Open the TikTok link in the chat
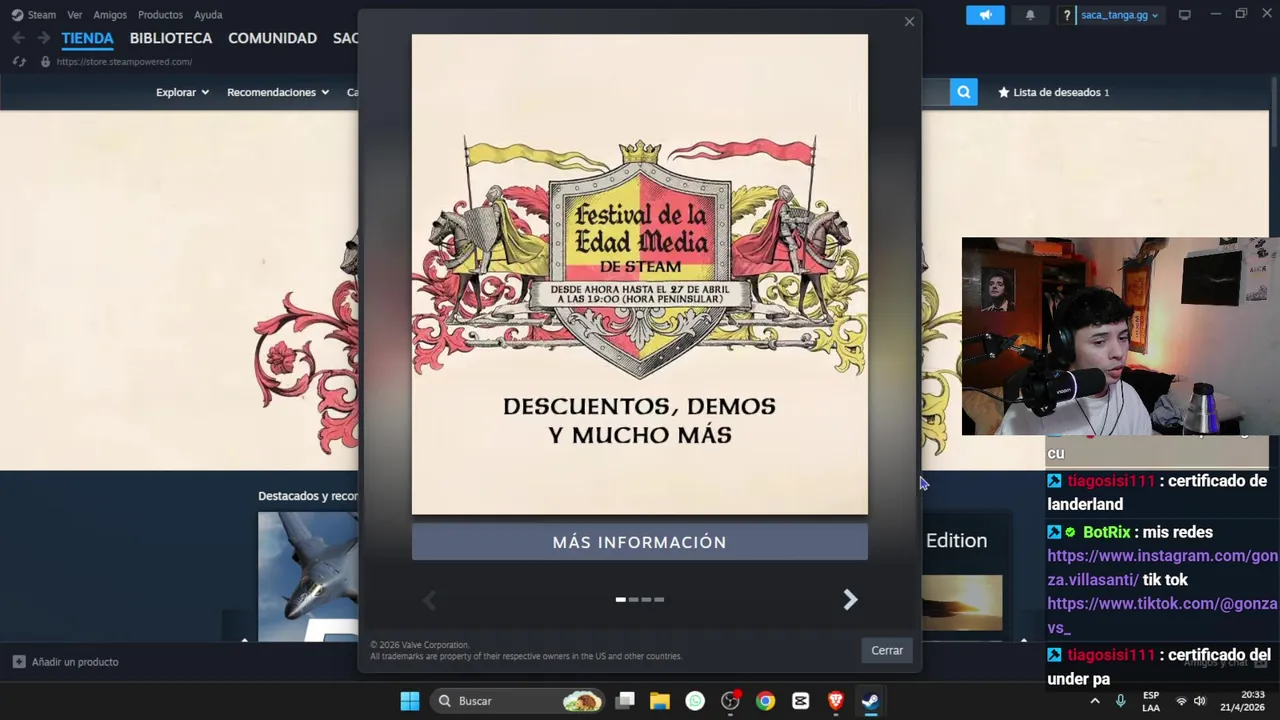 pos(1162,615)
